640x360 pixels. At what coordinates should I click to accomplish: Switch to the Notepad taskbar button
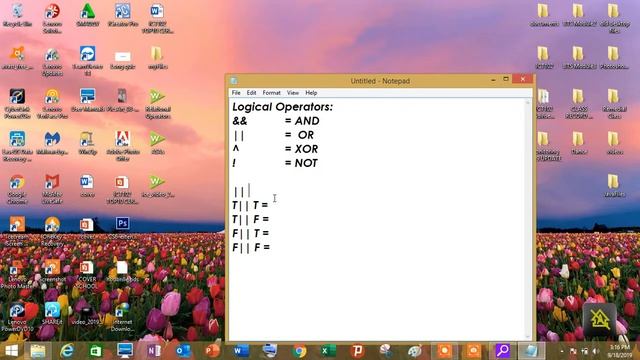(x=531, y=351)
